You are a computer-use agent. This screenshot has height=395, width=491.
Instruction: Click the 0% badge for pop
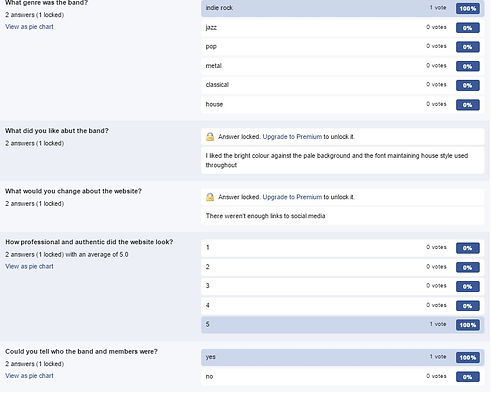pos(468,47)
